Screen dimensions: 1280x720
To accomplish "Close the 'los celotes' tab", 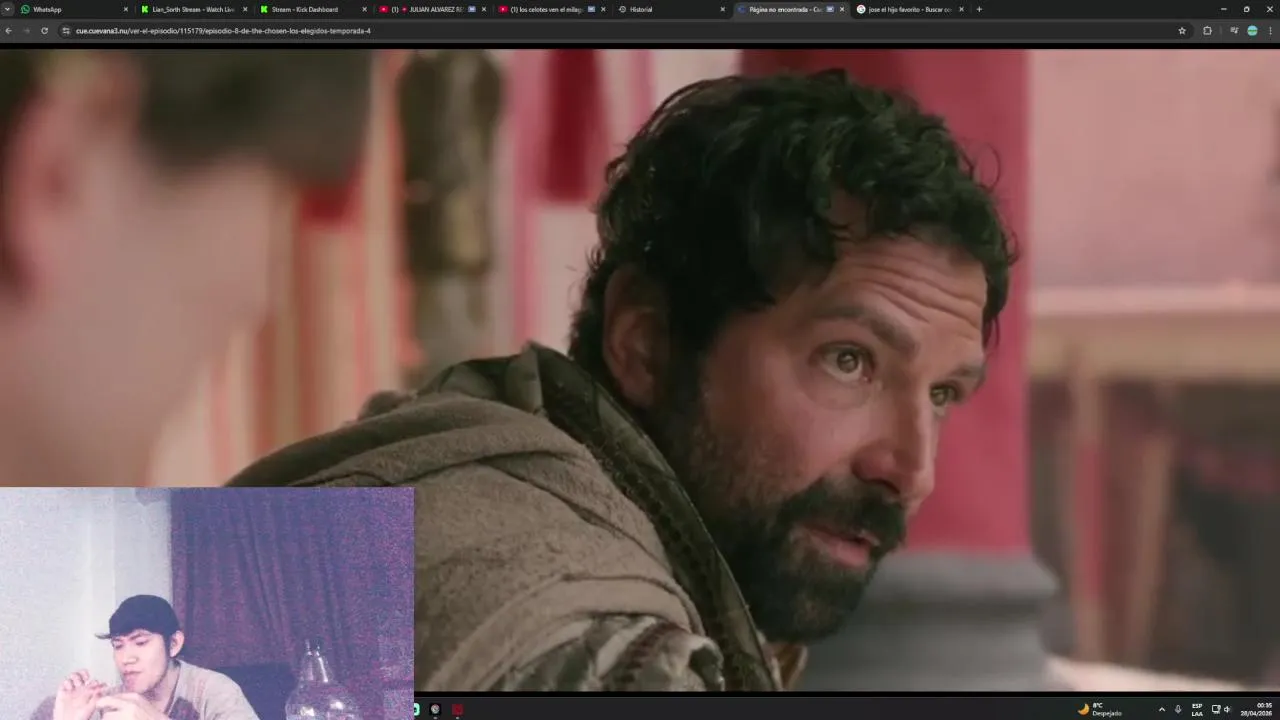I will point(603,9).
